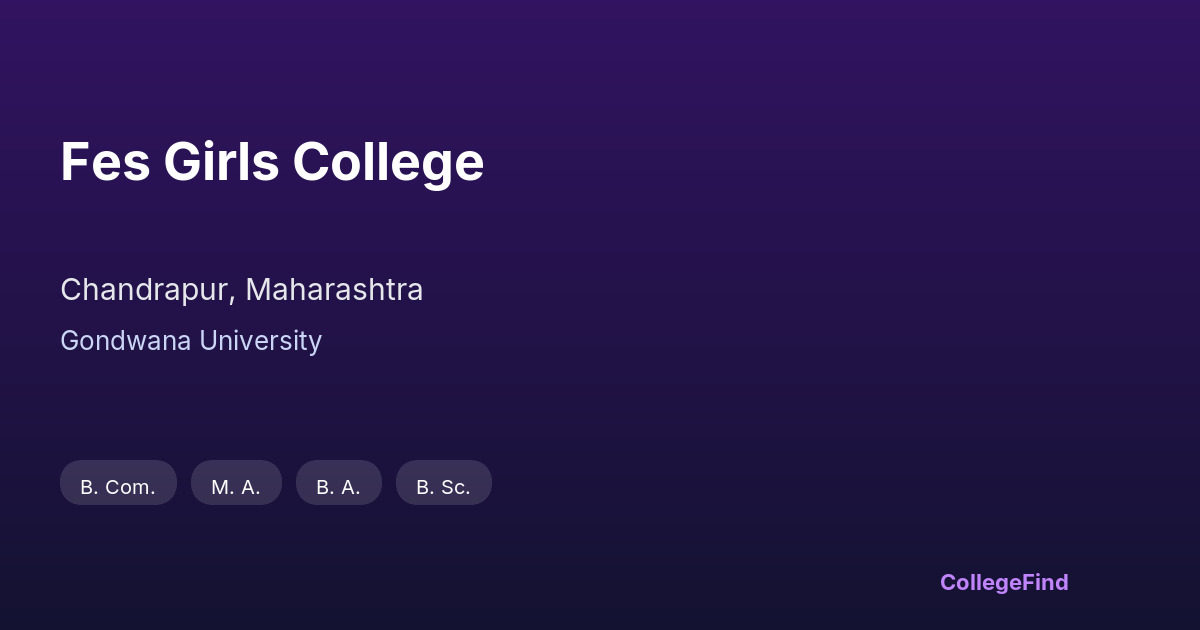Select the M. A. course pill
This screenshot has height=630, width=1200.
236,483
